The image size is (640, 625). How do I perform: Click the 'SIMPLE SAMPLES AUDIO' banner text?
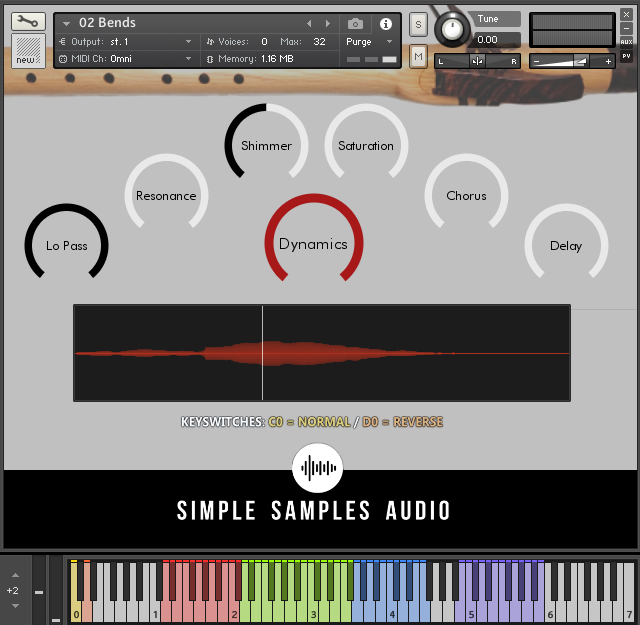(313, 510)
